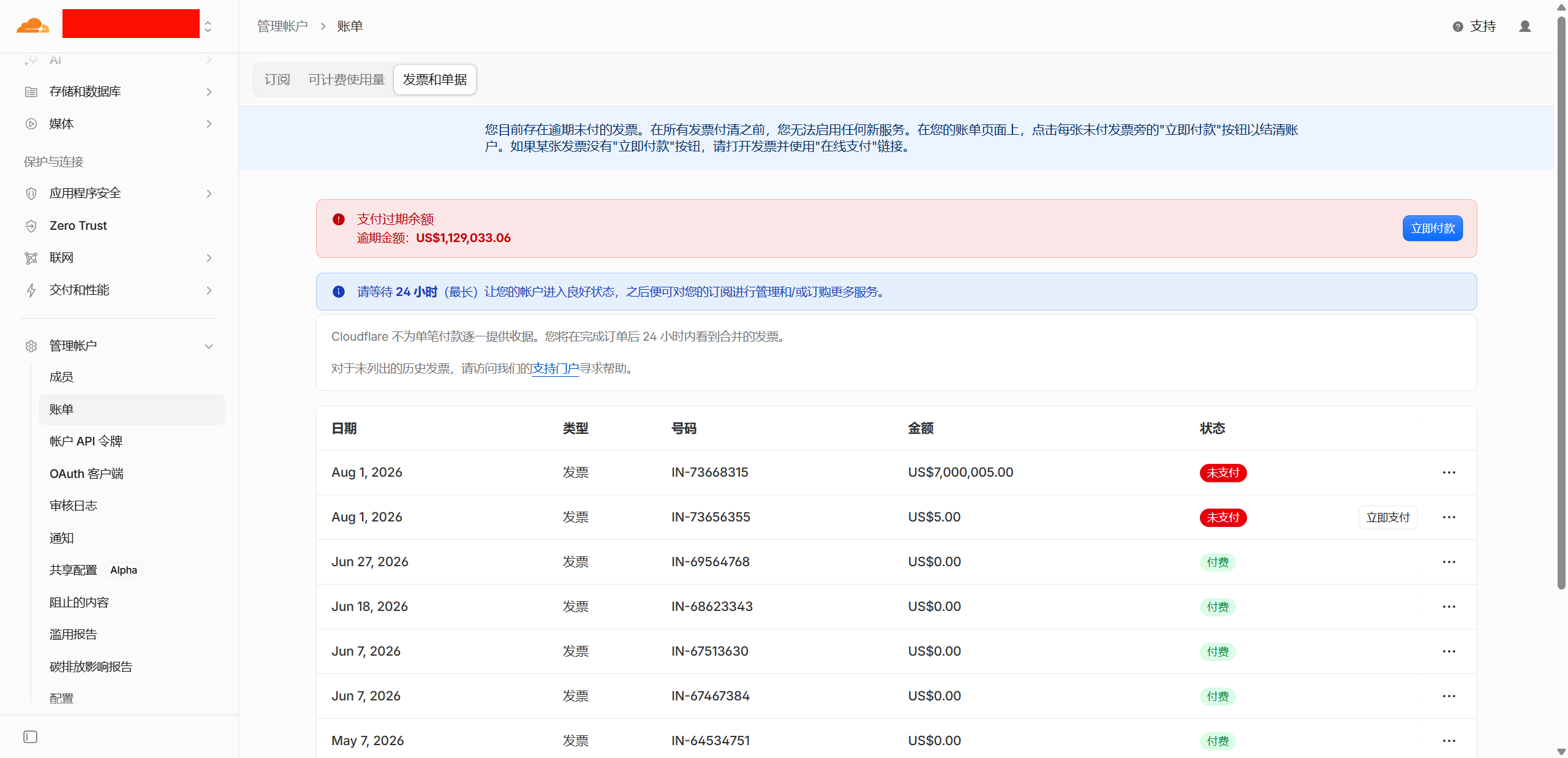Click invoice number IN-64534751
The image size is (1568, 758).
click(x=710, y=741)
